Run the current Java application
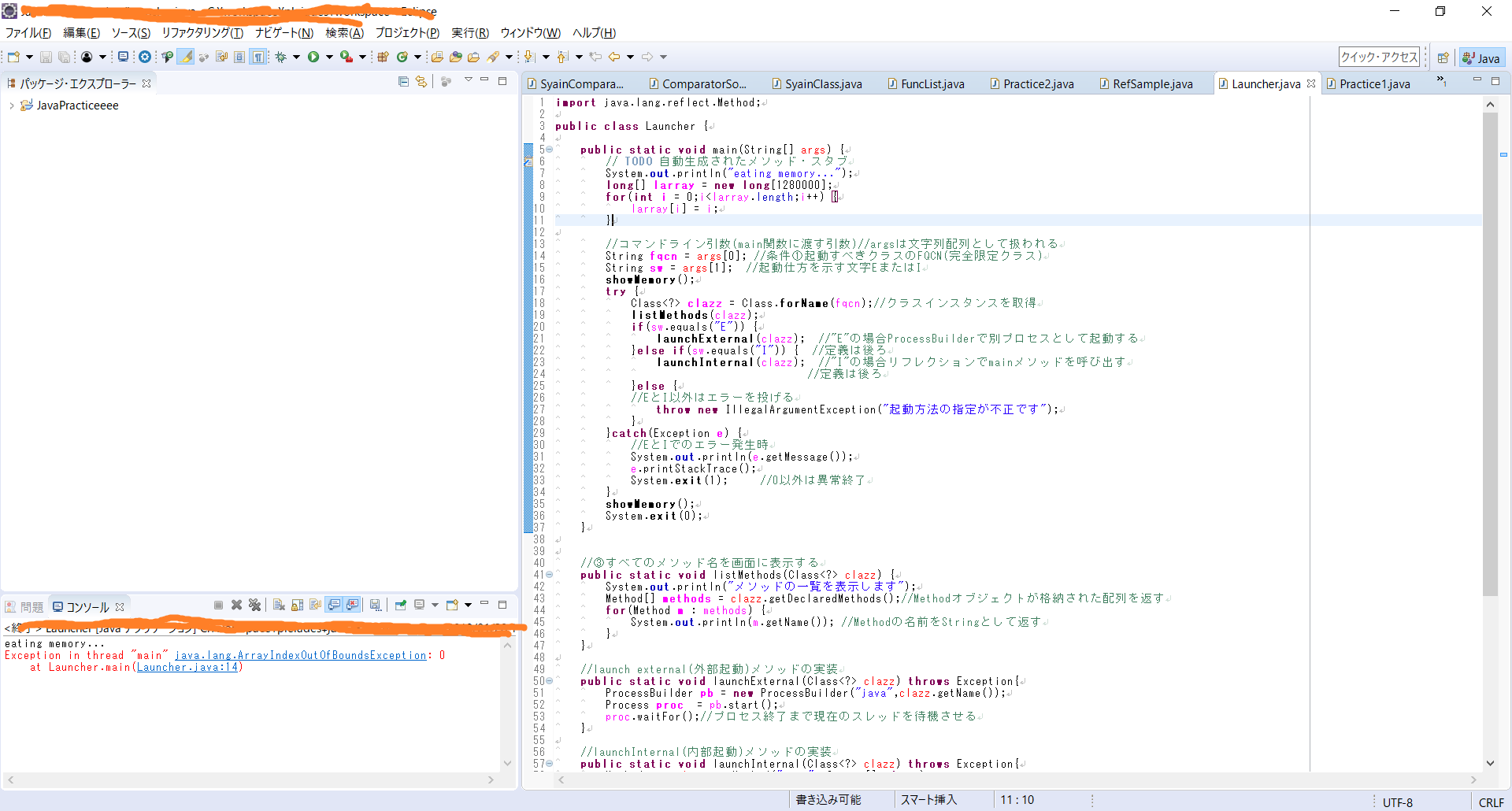Image resolution: width=1512 pixels, height=811 pixels. click(x=313, y=56)
